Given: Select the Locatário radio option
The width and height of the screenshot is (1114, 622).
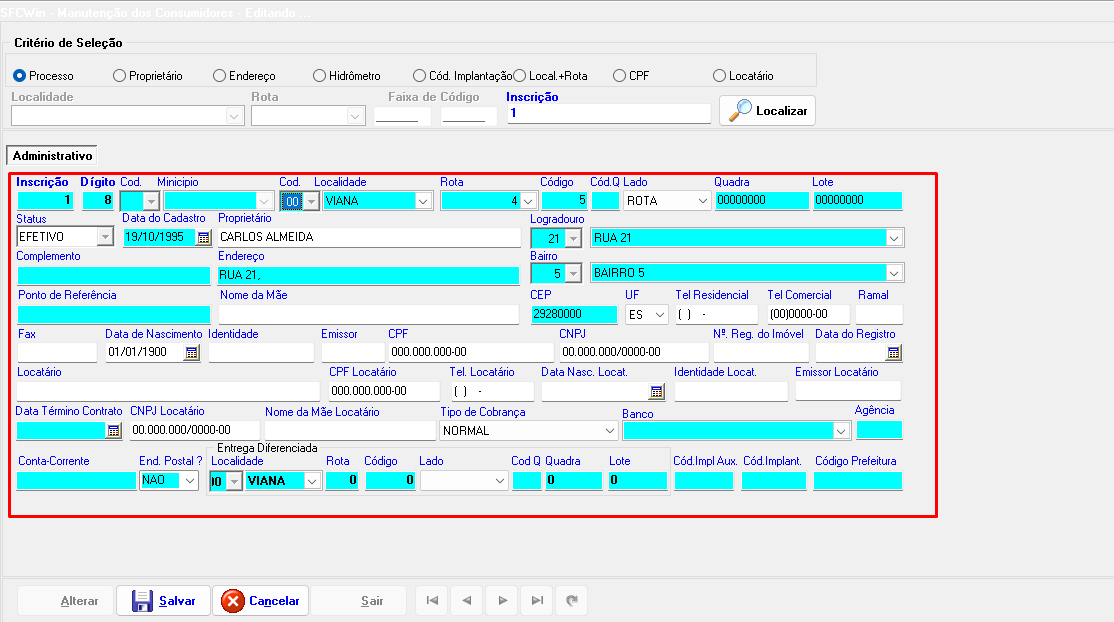Looking at the screenshot, I should [x=719, y=76].
